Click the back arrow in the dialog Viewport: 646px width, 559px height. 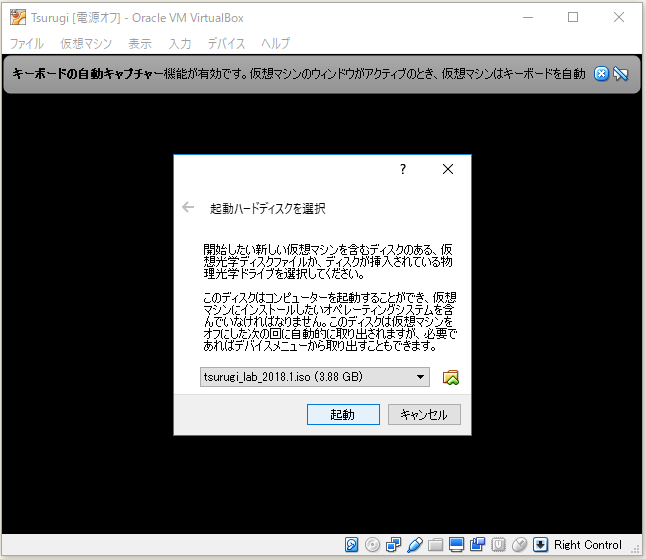tap(188, 207)
